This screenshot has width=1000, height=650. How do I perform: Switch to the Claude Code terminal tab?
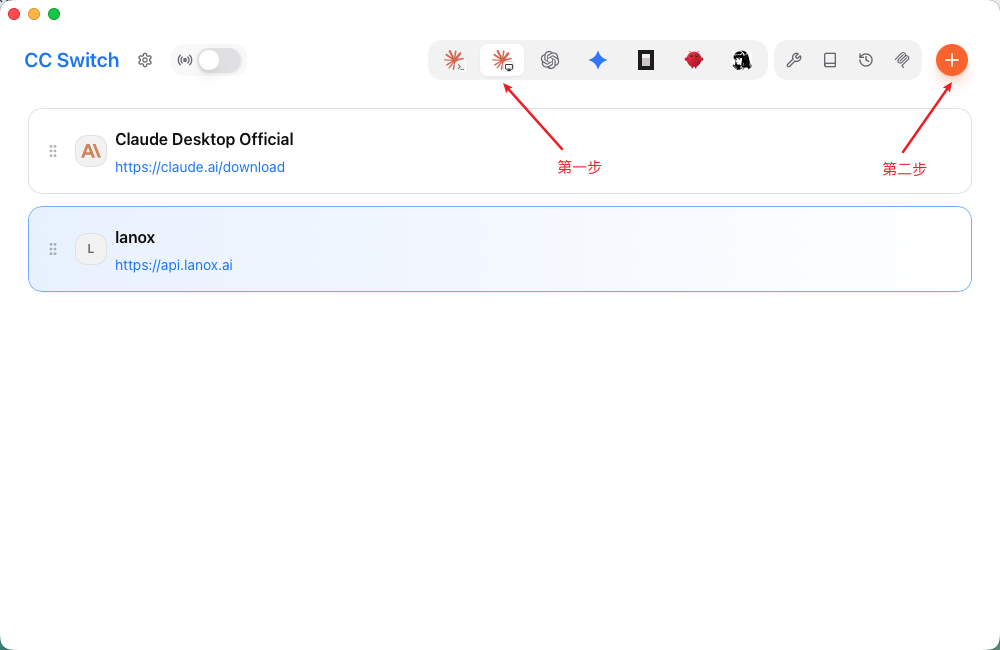click(x=454, y=60)
